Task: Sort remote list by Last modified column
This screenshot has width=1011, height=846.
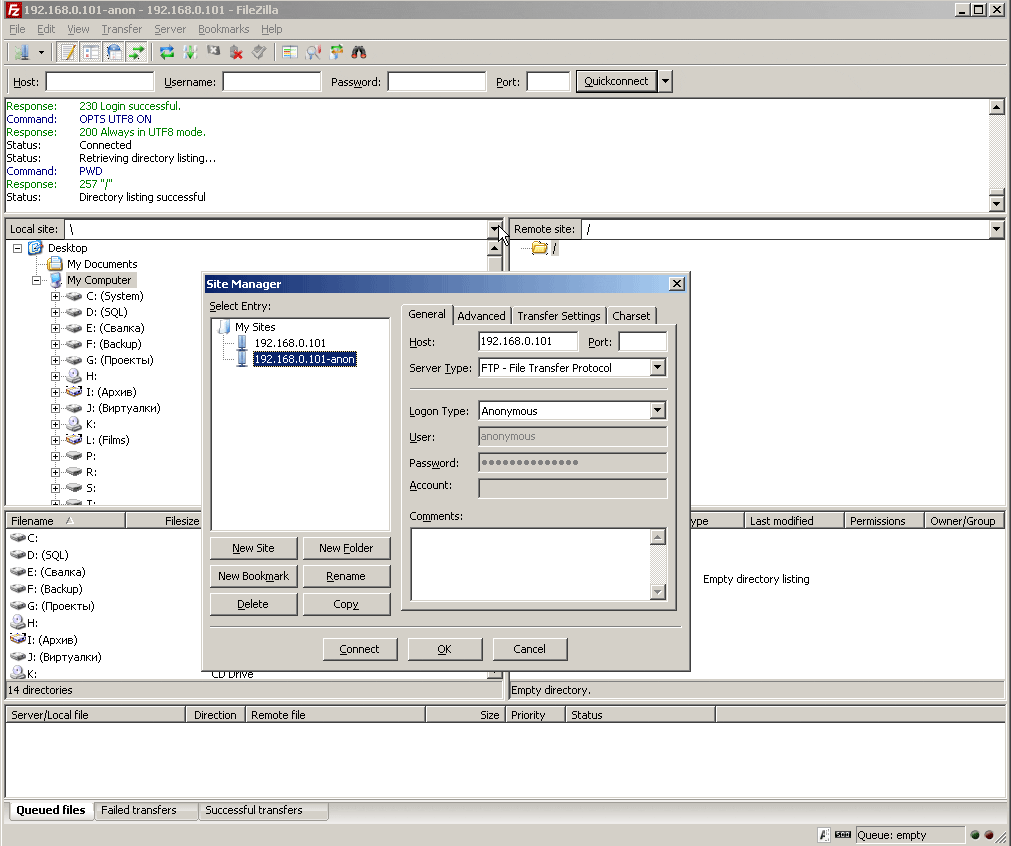Action: point(794,521)
